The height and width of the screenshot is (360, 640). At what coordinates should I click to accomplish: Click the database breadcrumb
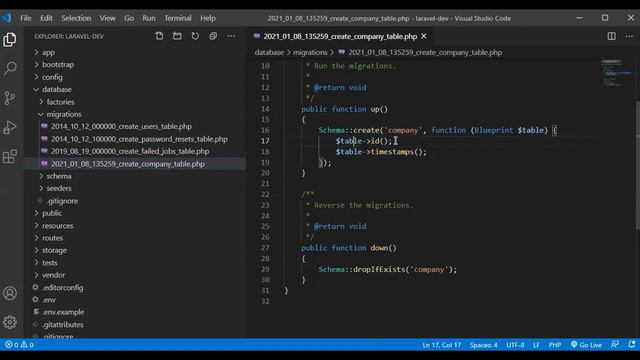(269, 52)
